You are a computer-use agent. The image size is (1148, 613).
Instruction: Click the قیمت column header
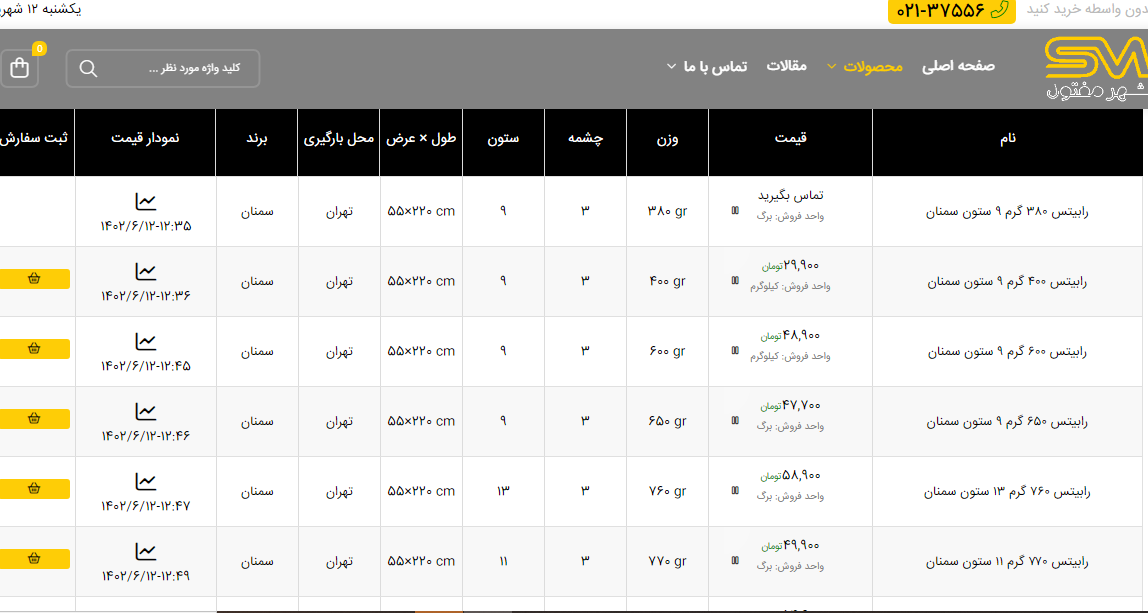(790, 139)
